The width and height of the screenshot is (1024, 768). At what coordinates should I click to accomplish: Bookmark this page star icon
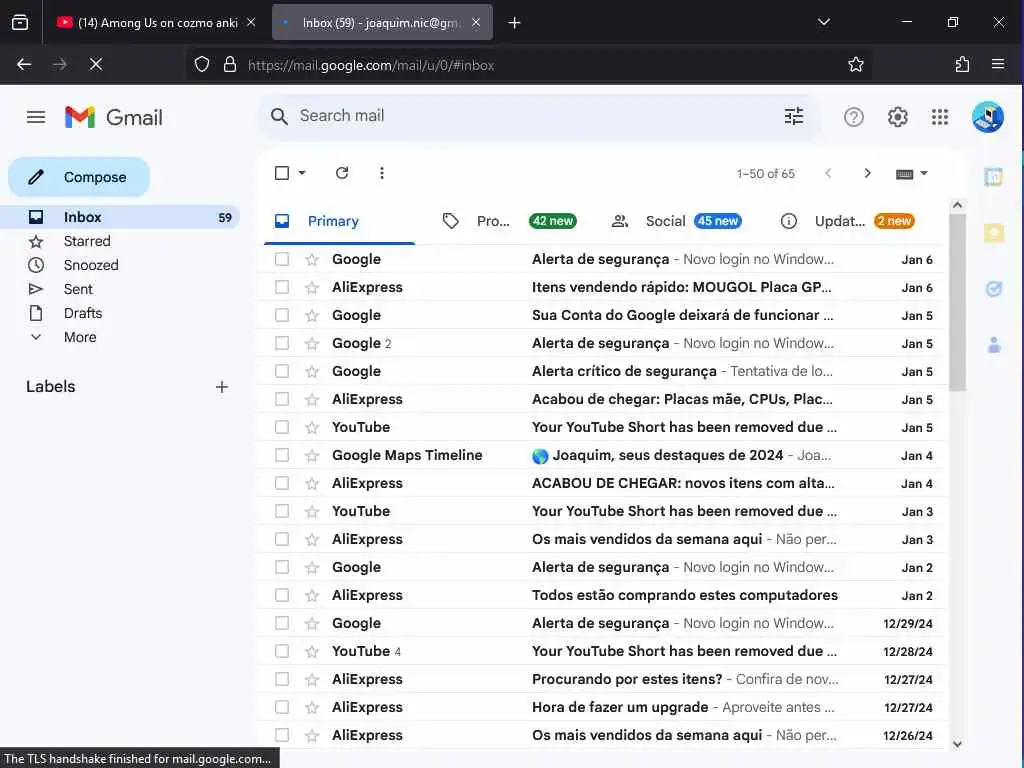[856, 64]
